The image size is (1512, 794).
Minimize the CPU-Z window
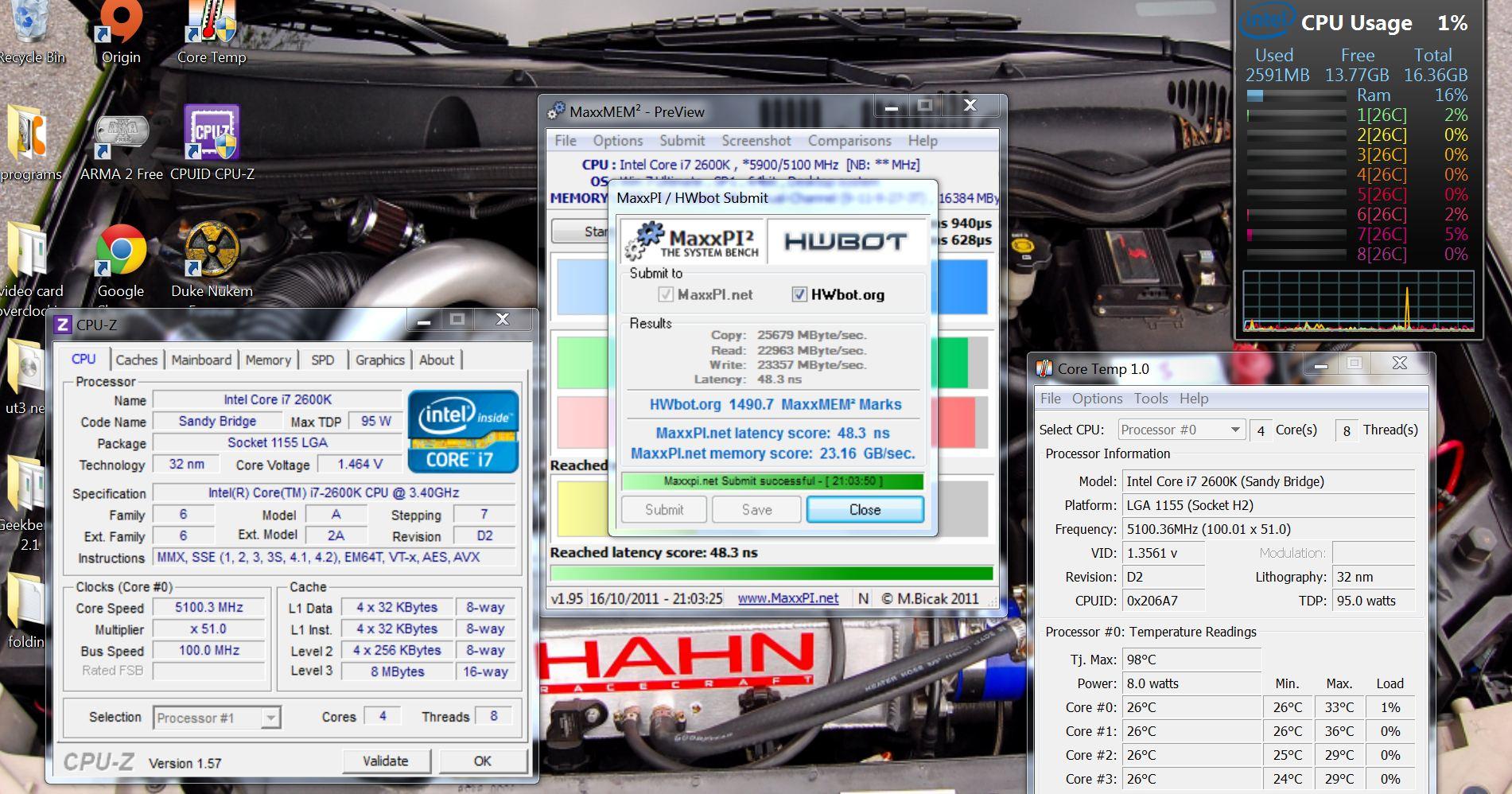(x=424, y=321)
